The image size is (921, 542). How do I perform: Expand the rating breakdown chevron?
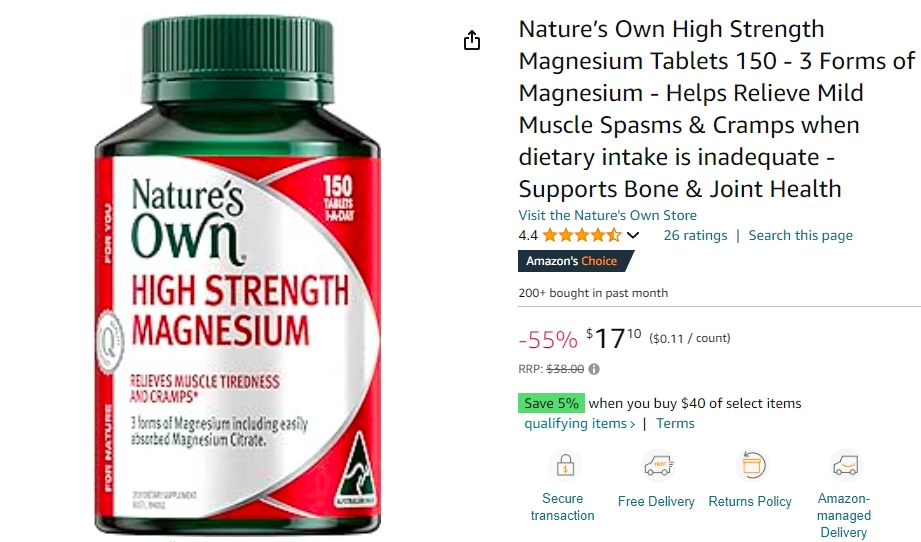click(x=633, y=235)
